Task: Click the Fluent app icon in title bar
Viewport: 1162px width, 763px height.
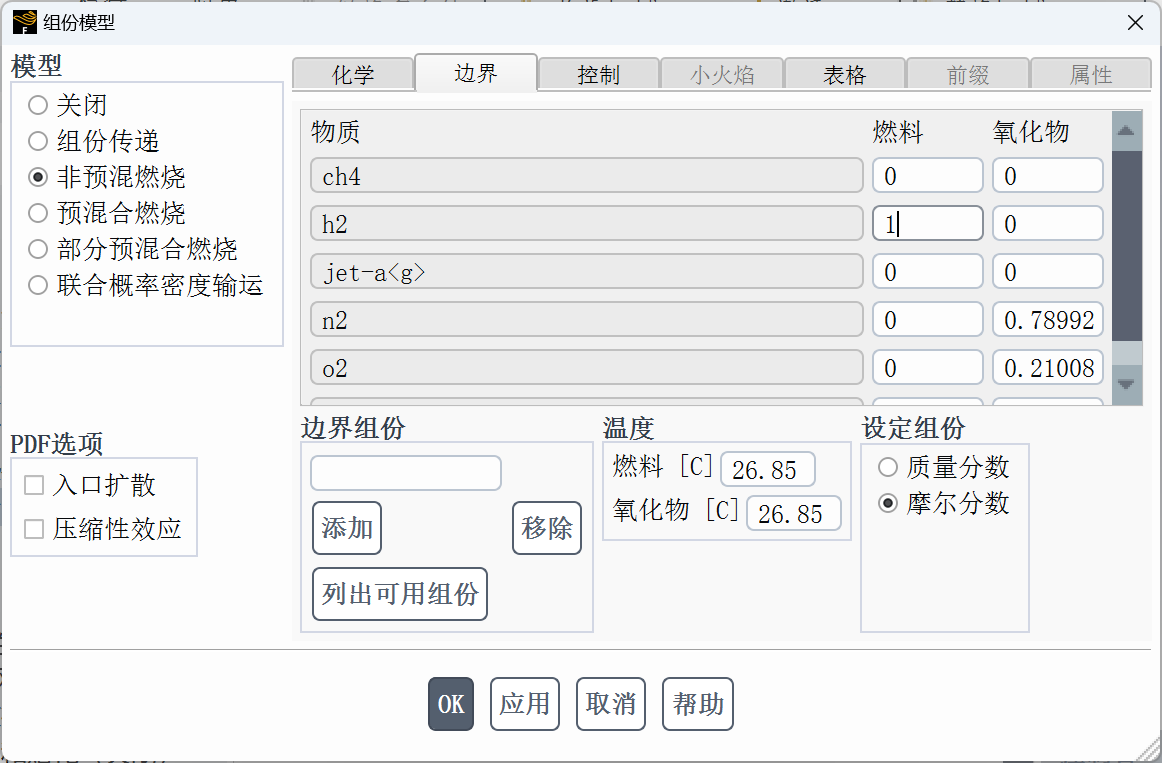Action: pos(24,22)
